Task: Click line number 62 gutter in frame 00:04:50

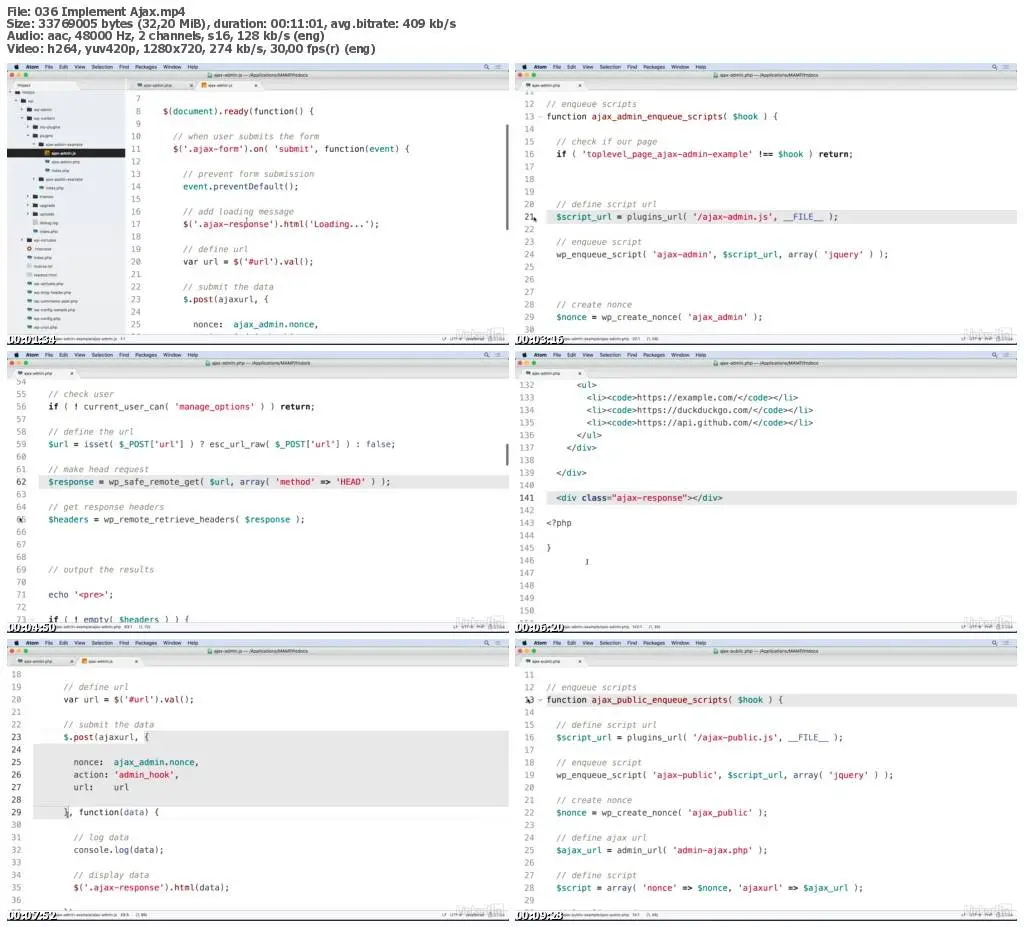Action: [x=21, y=482]
